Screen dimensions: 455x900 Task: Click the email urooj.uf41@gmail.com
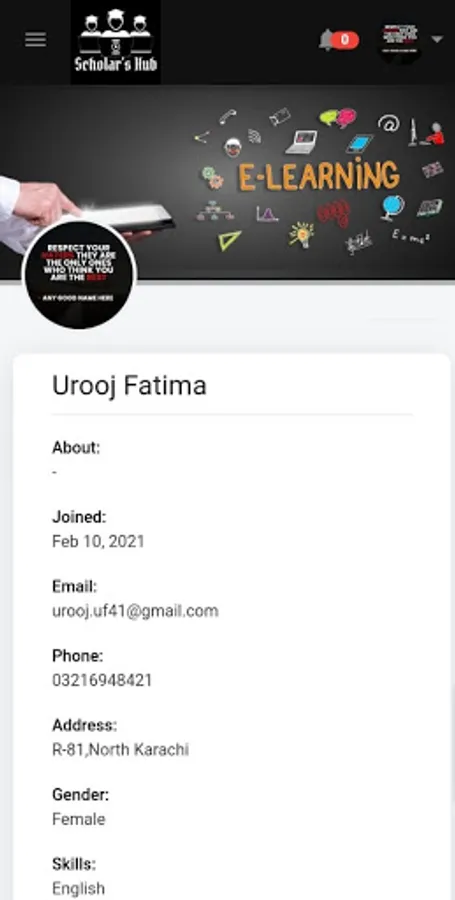click(x=135, y=611)
